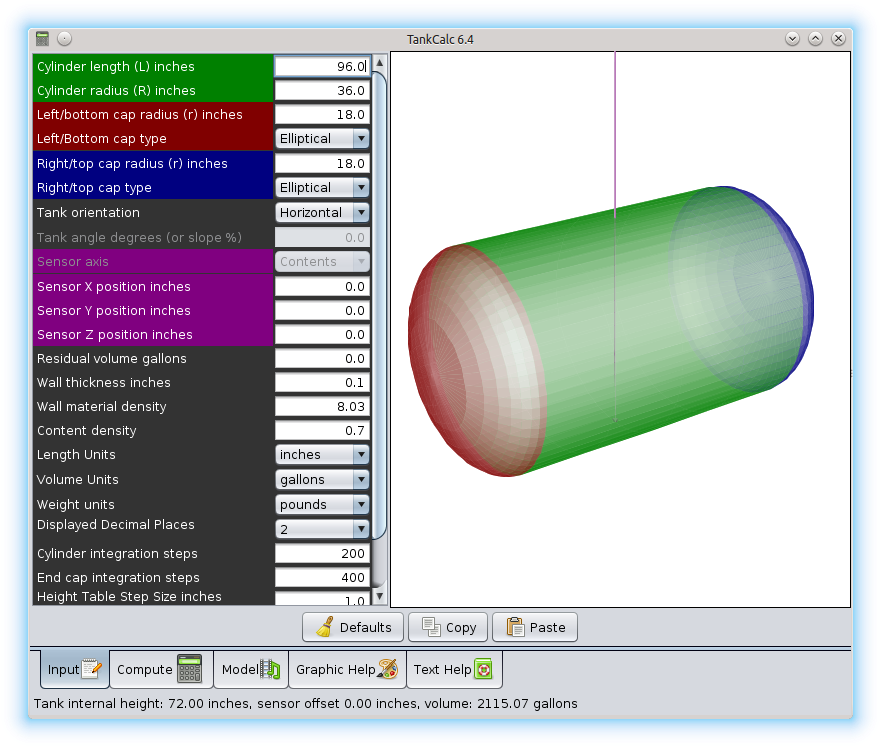Click the Copy documents icon
Viewport: 880px width, 746px height.
click(431, 627)
